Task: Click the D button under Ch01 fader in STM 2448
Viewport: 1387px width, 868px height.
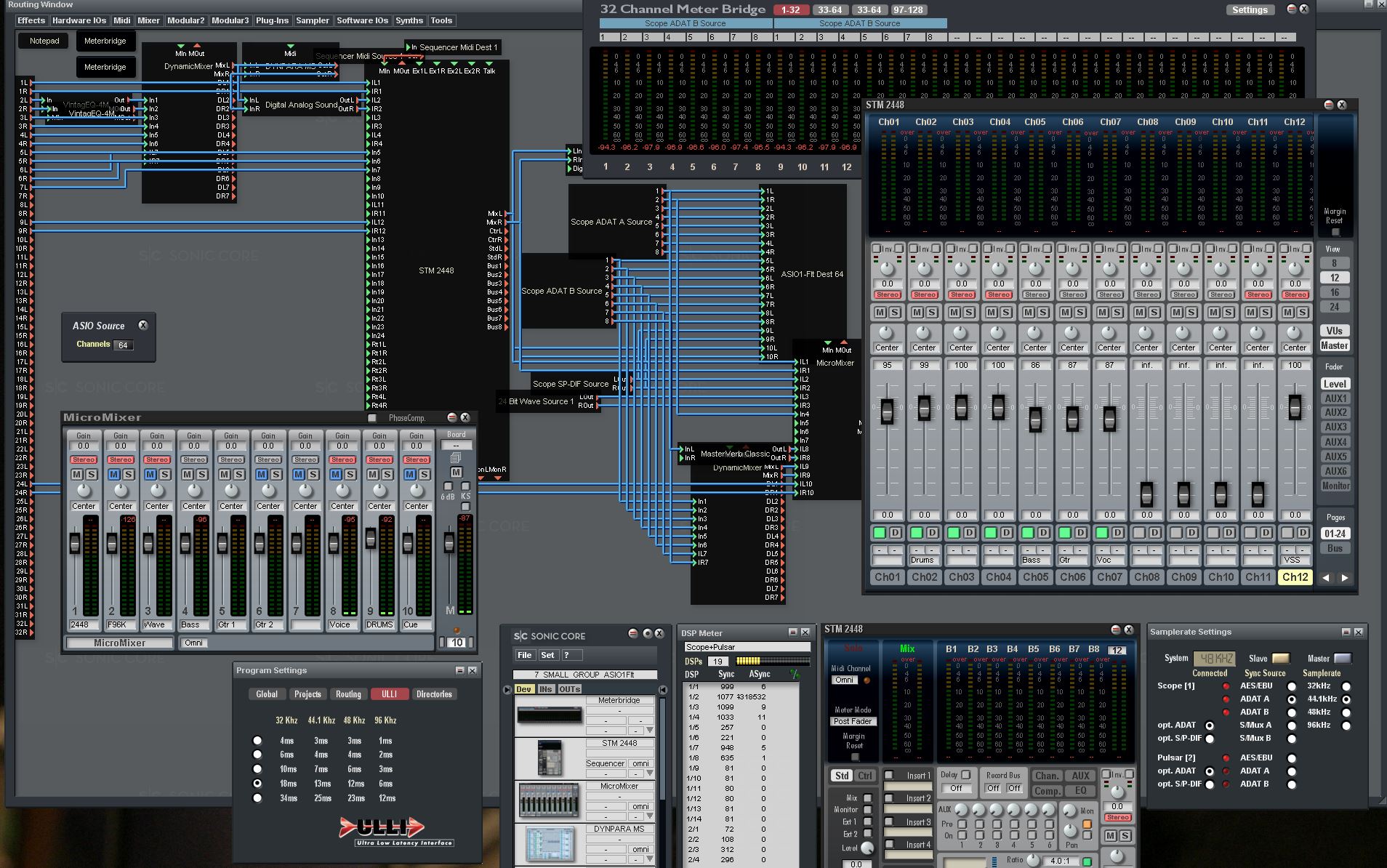Action: click(x=895, y=533)
